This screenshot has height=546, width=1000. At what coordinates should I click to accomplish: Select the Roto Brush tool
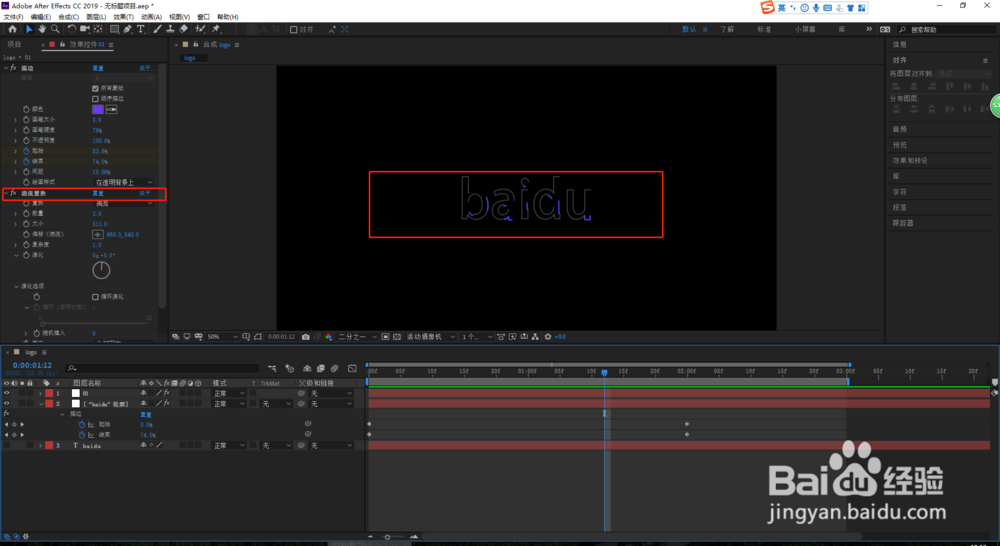(x=200, y=29)
